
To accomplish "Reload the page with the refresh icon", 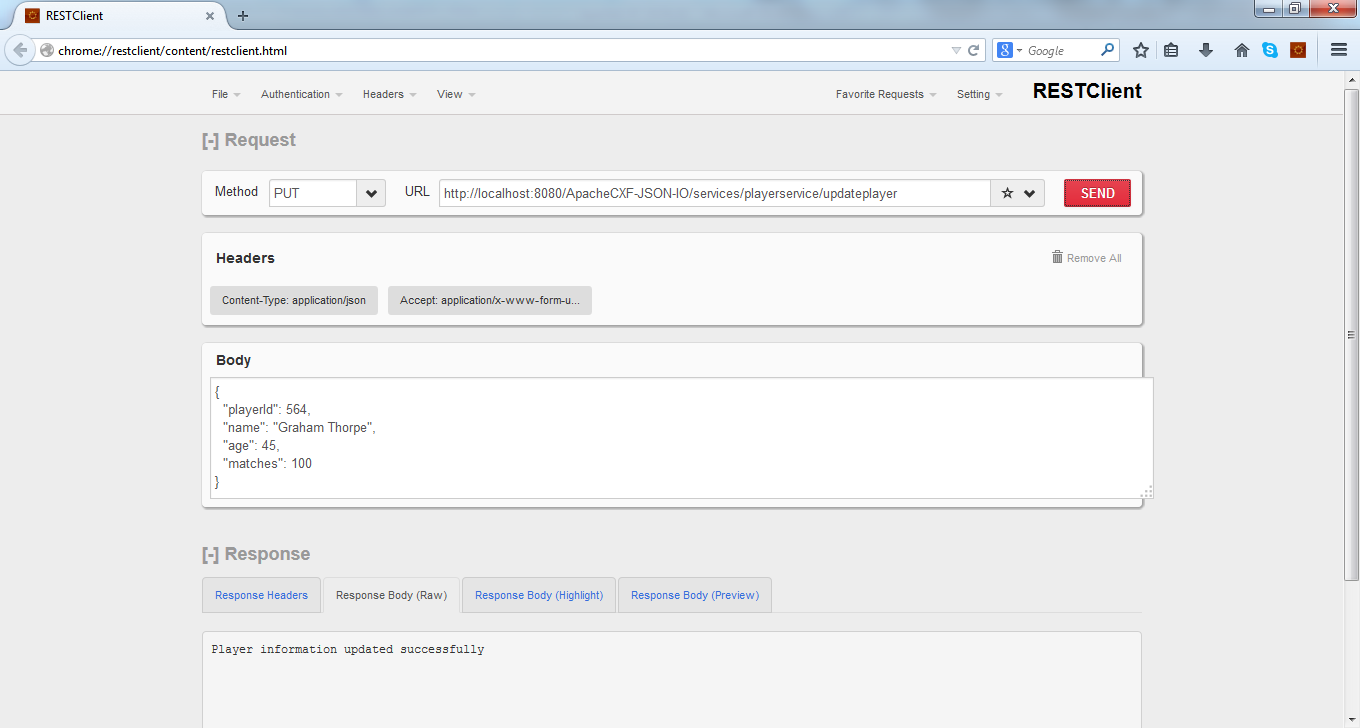I will [973, 50].
